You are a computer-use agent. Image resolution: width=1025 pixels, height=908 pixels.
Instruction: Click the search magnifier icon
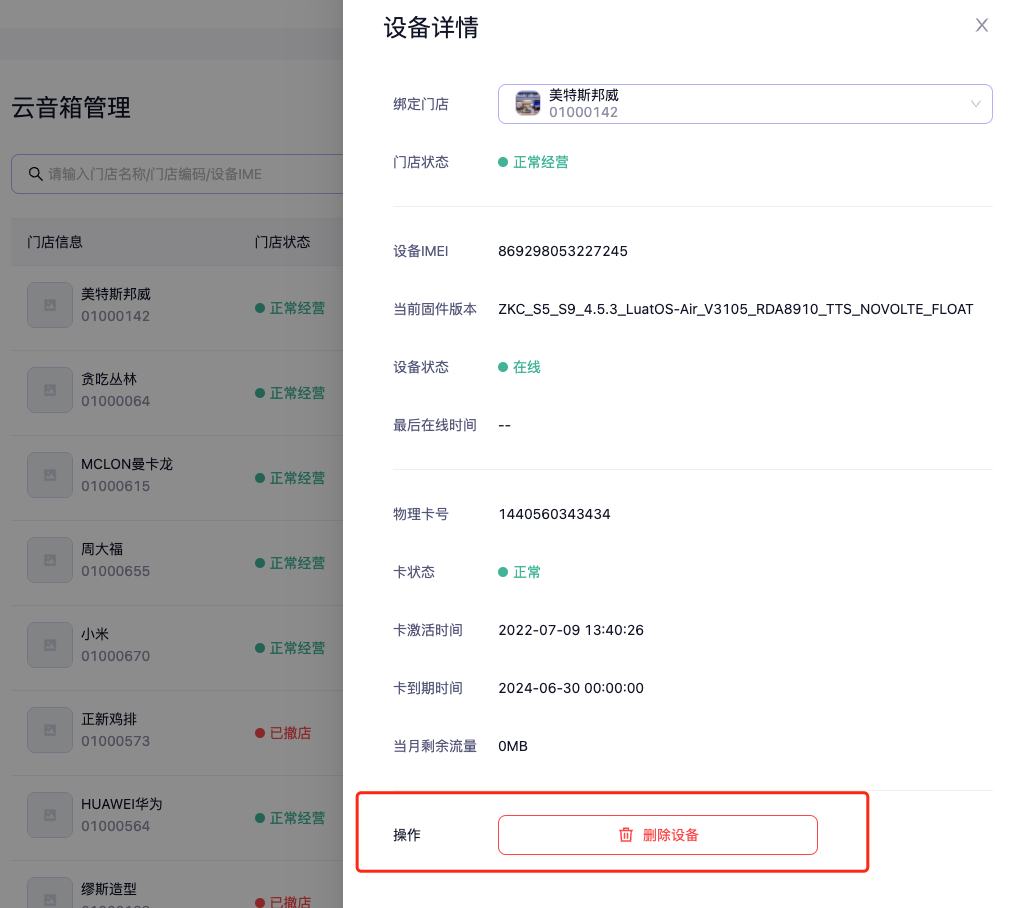click(x=35, y=174)
